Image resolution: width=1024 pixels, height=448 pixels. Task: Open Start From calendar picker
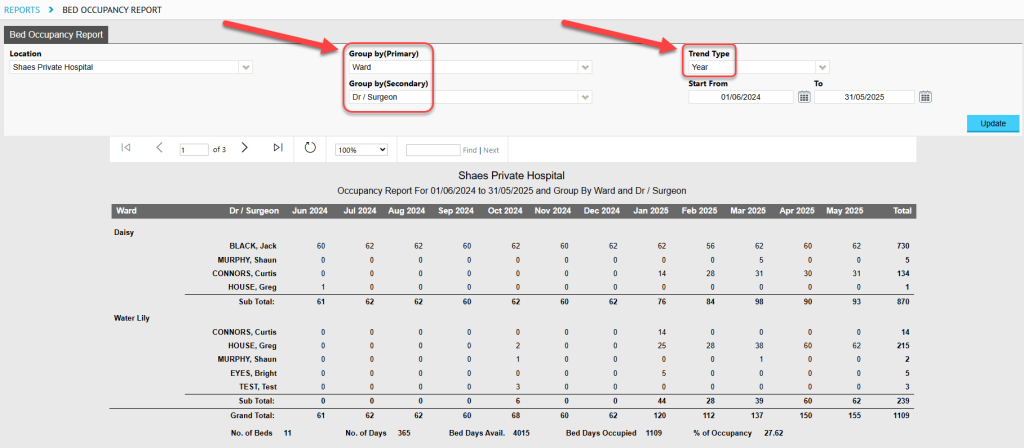[x=804, y=97]
